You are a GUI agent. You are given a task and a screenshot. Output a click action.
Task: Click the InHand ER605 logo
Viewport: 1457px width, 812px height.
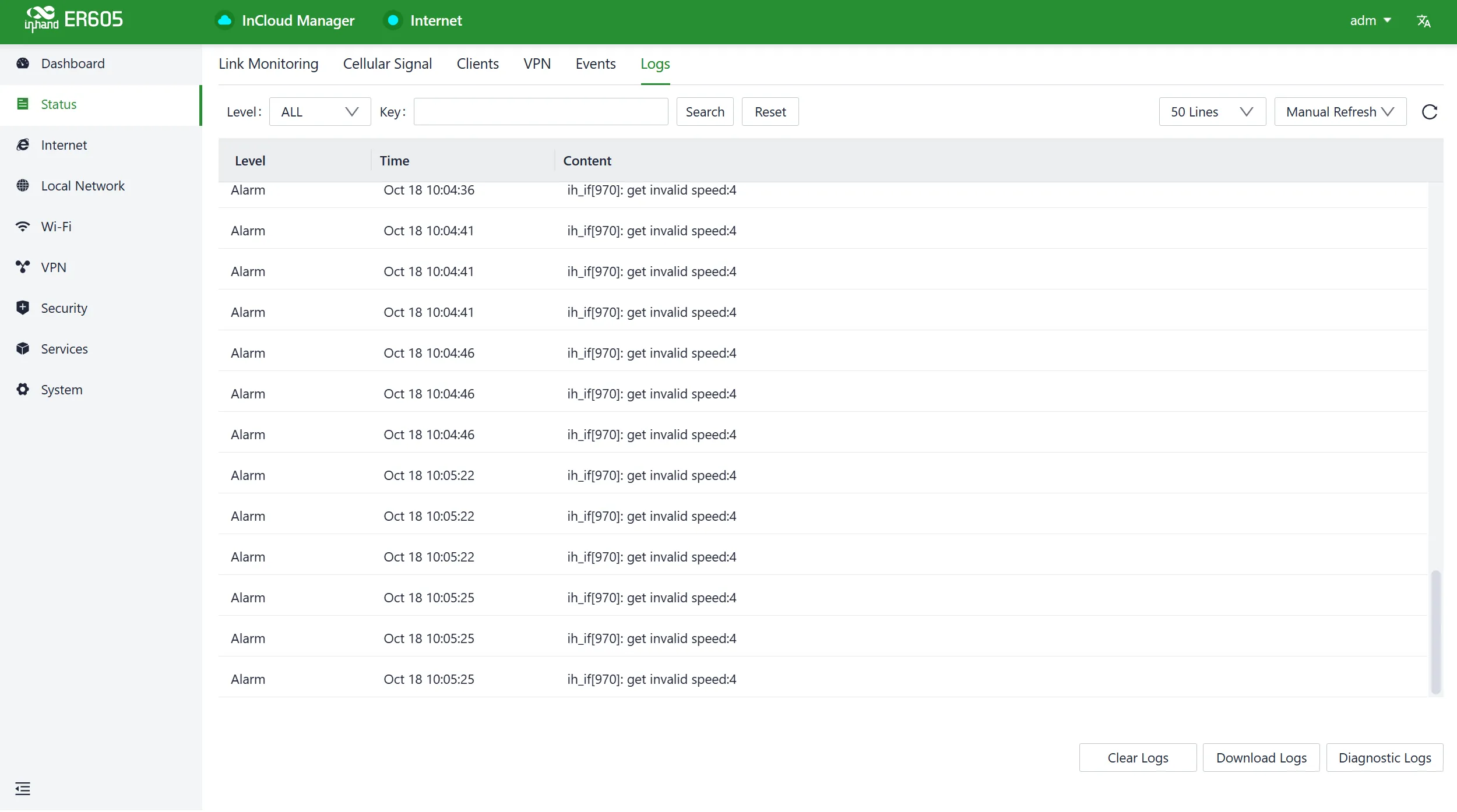click(x=74, y=20)
